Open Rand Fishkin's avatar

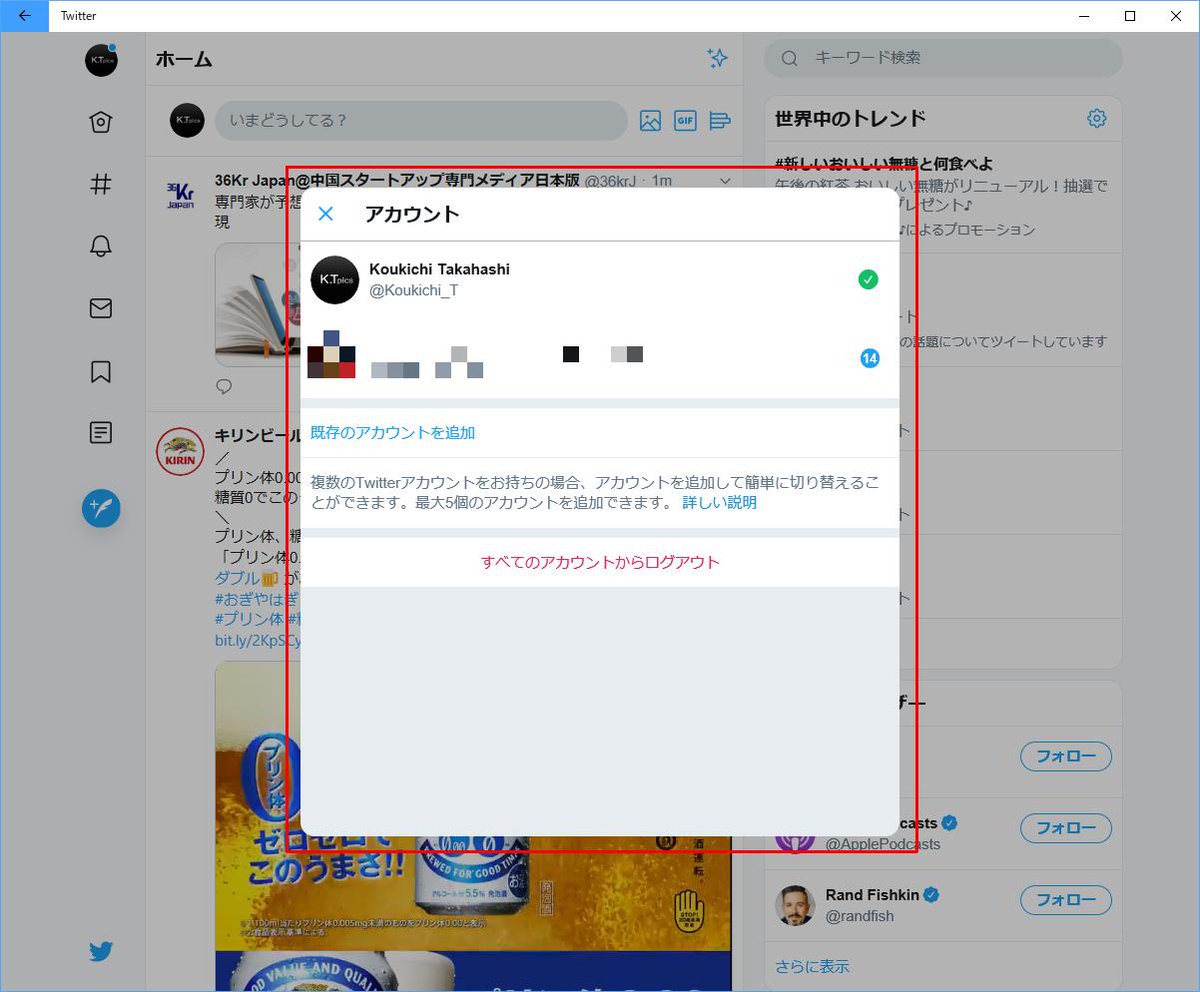pos(795,906)
